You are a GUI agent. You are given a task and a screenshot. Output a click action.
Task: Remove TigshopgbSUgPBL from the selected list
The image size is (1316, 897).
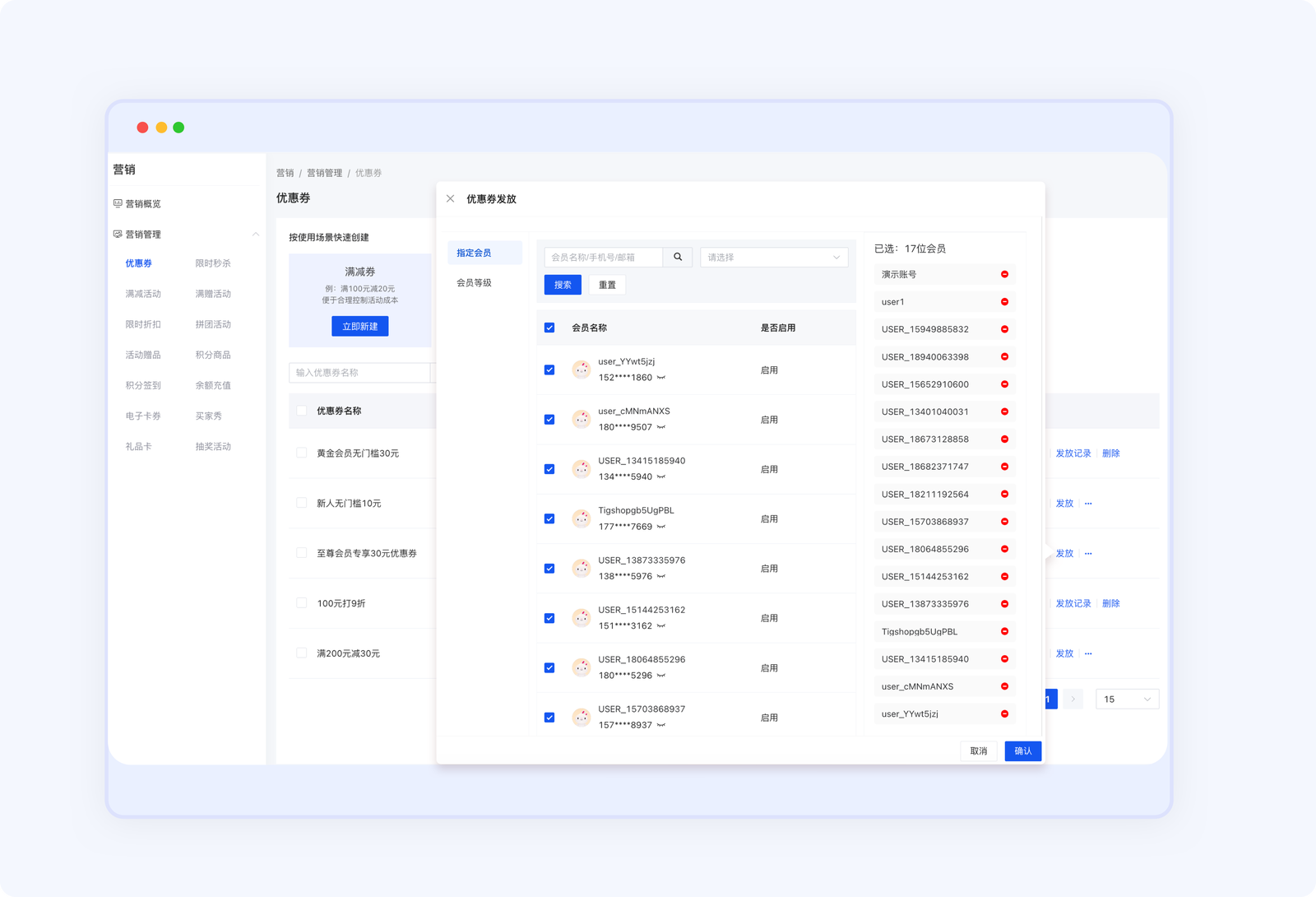point(1004,631)
